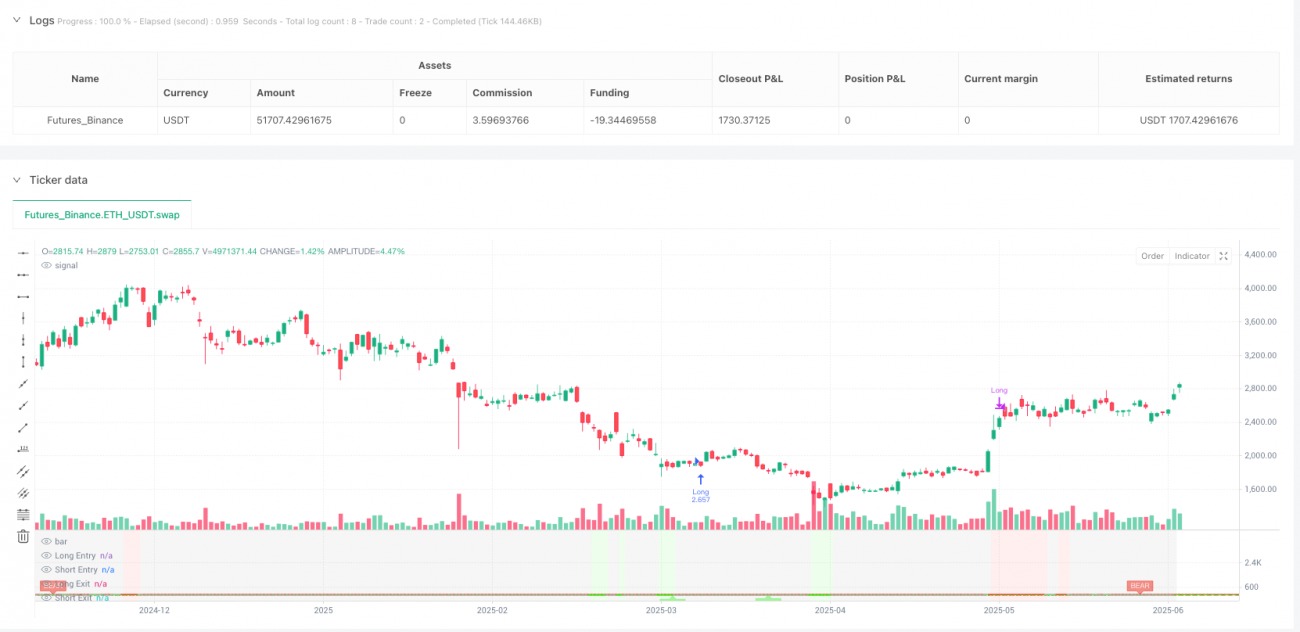This screenshot has width=1300, height=632.
Task: Collapse the Logs section
Action: tap(16, 19)
